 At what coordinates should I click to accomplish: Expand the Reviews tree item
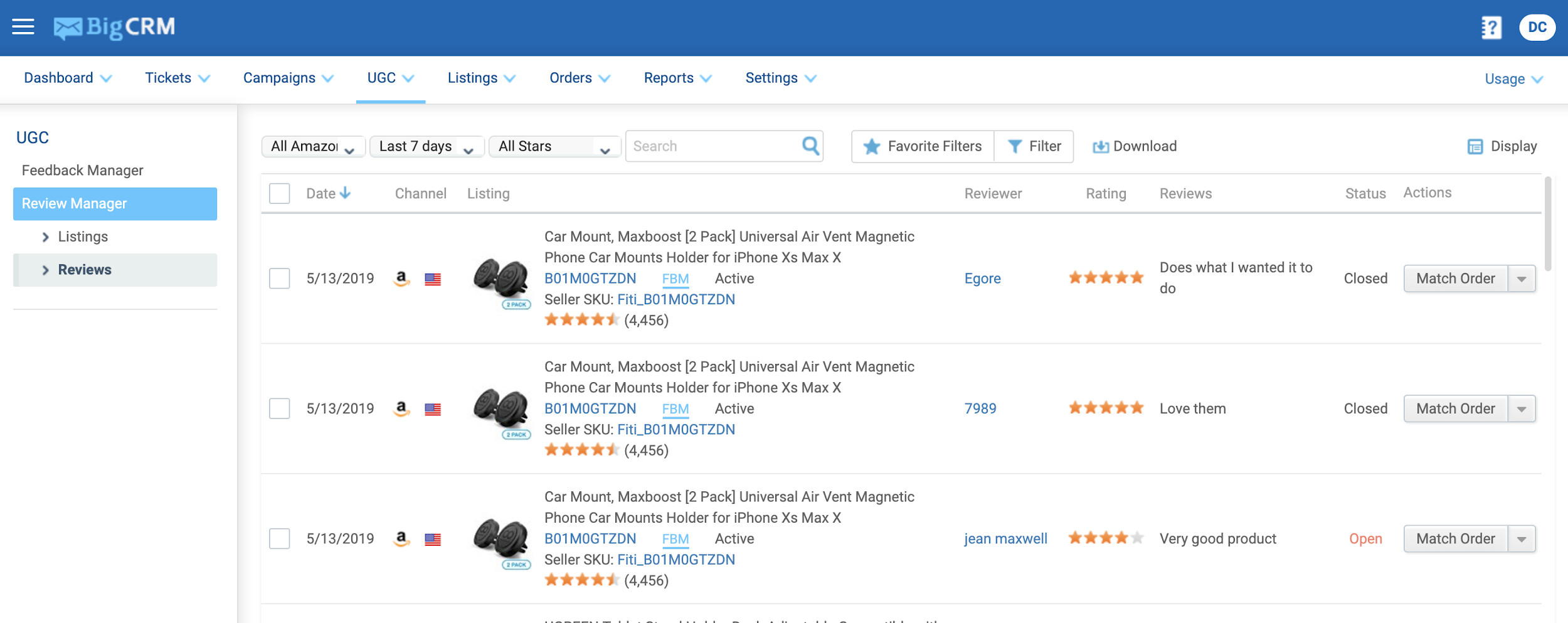pos(45,270)
